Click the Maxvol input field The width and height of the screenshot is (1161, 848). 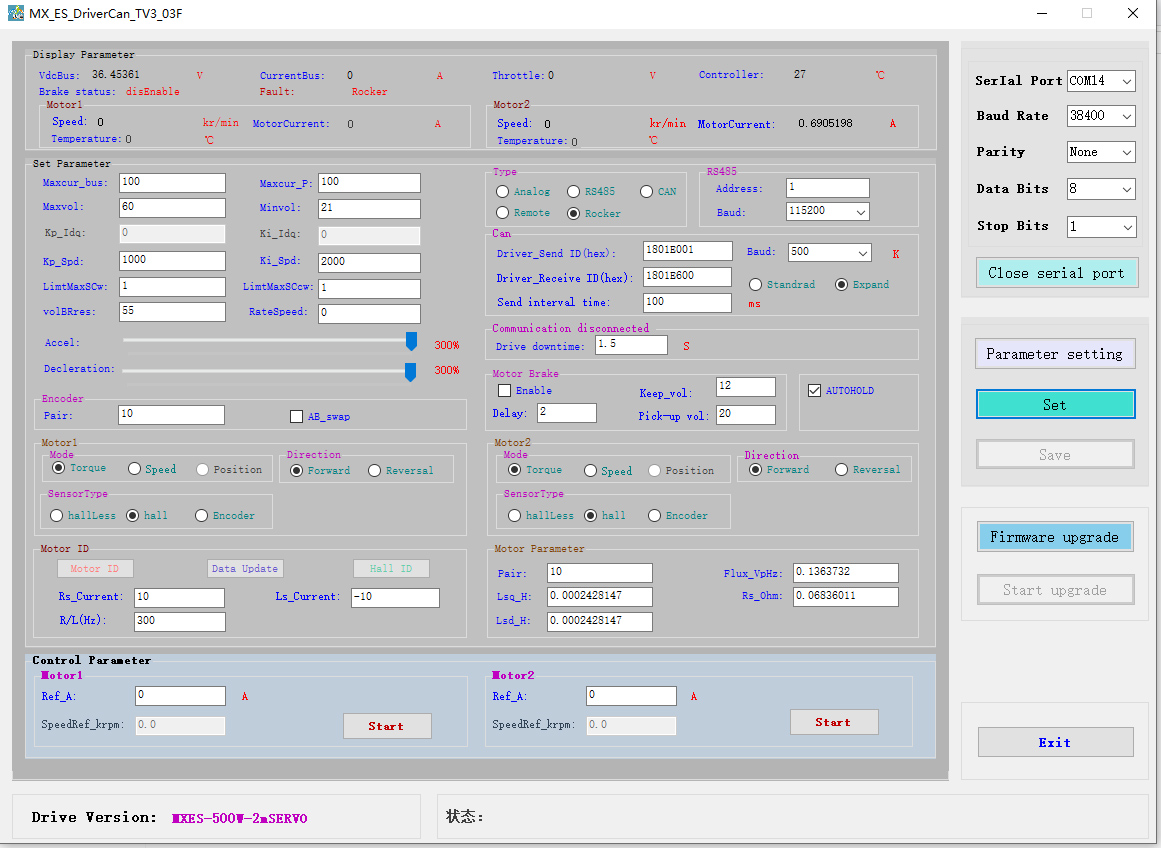click(x=173, y=208)
